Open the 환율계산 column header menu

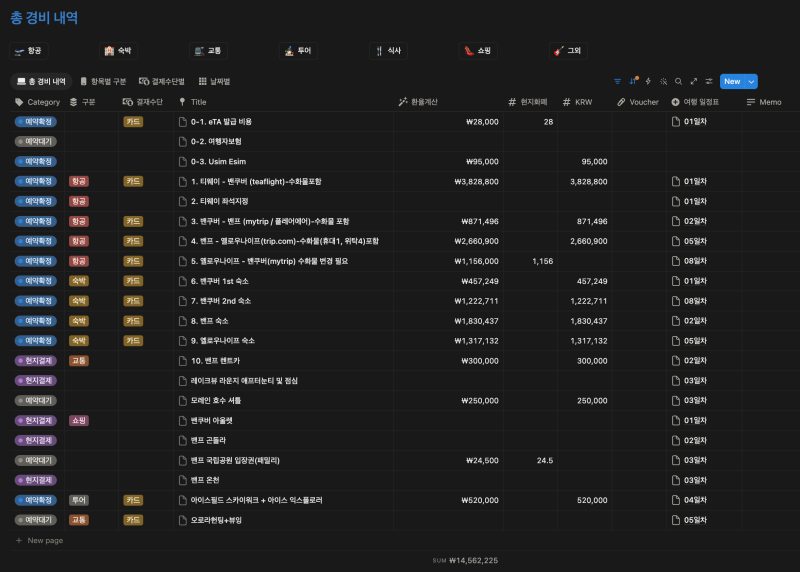[418, 102]
